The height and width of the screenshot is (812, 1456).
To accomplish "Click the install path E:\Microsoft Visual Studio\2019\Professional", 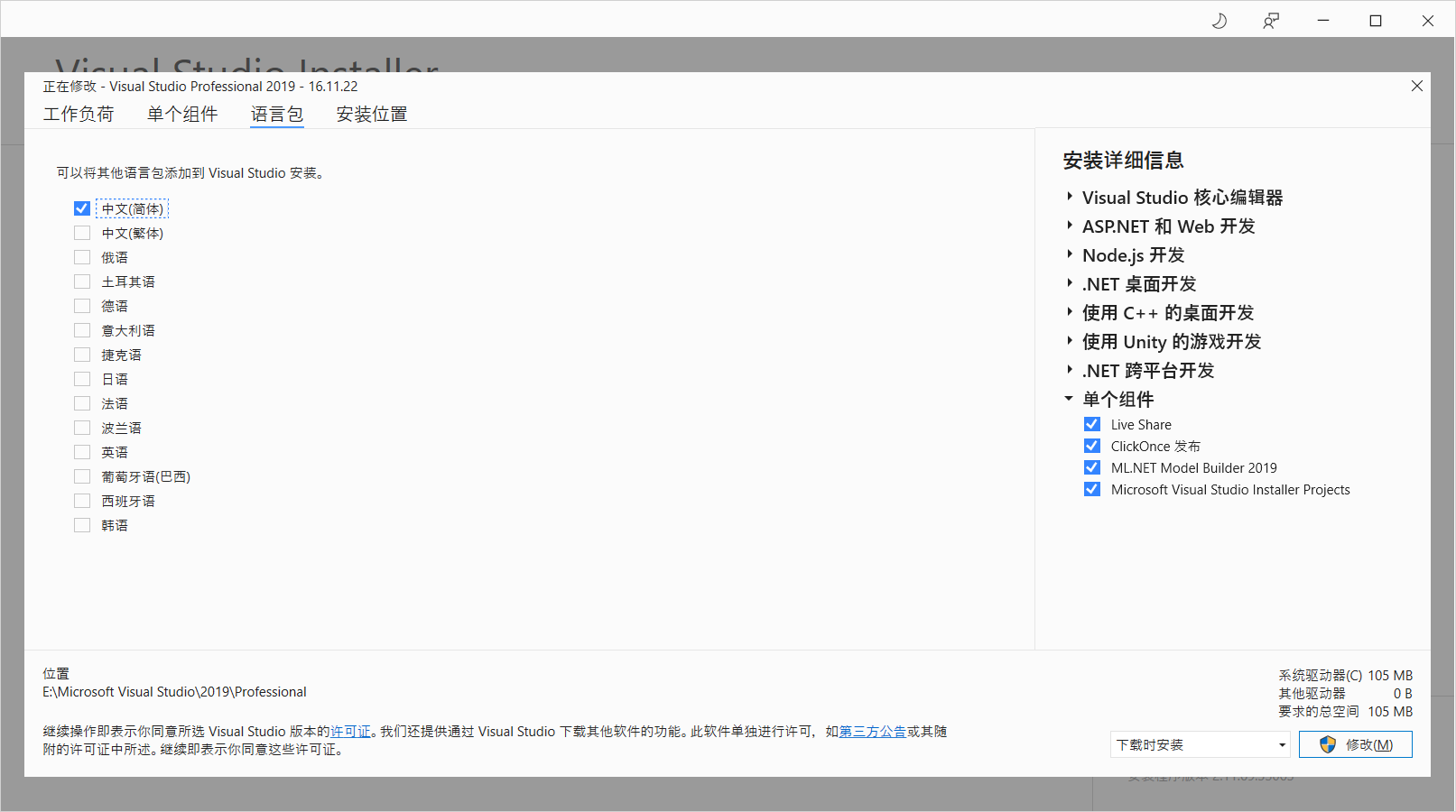I will (174, 692).
